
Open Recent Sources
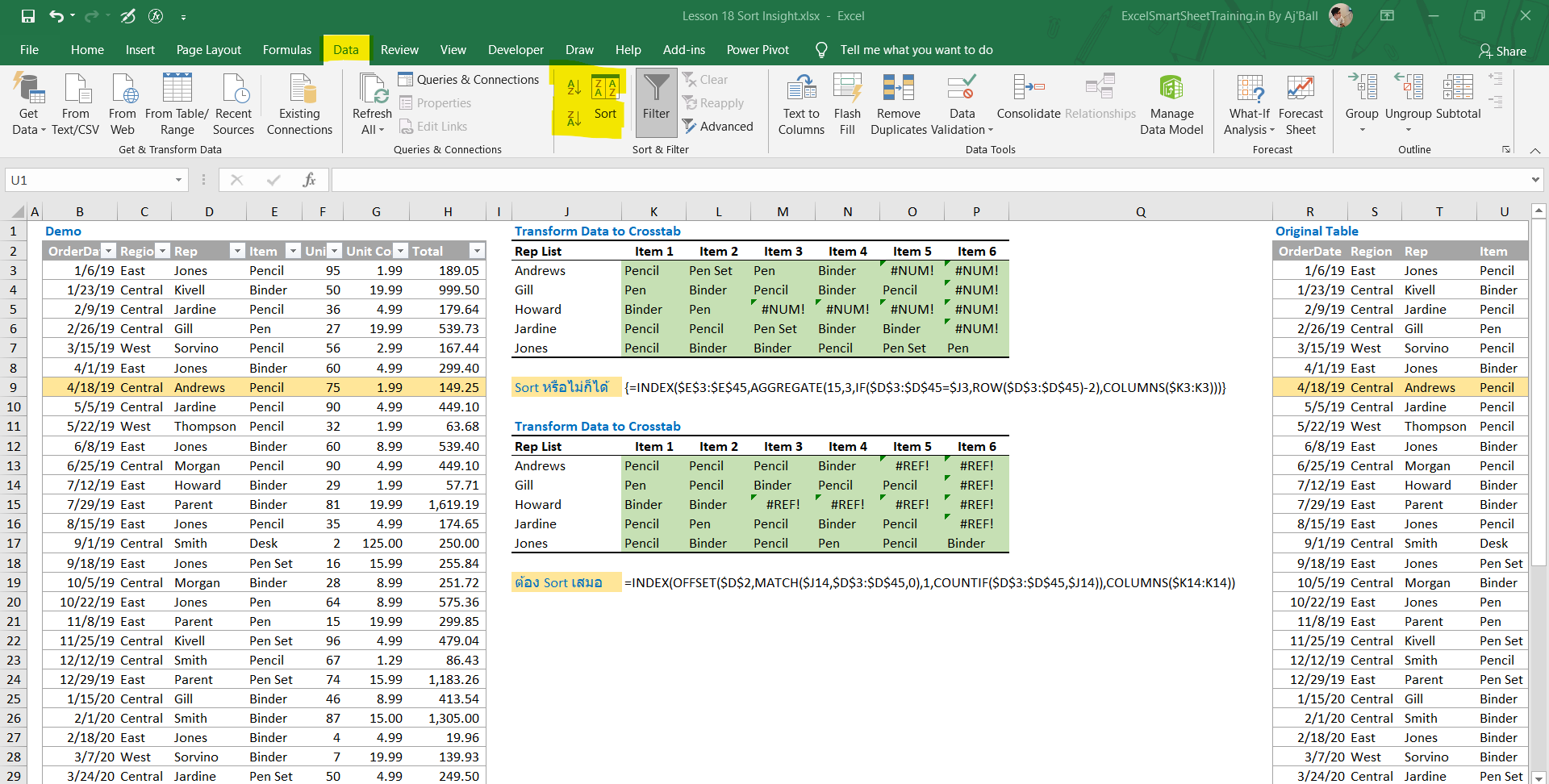233,105
